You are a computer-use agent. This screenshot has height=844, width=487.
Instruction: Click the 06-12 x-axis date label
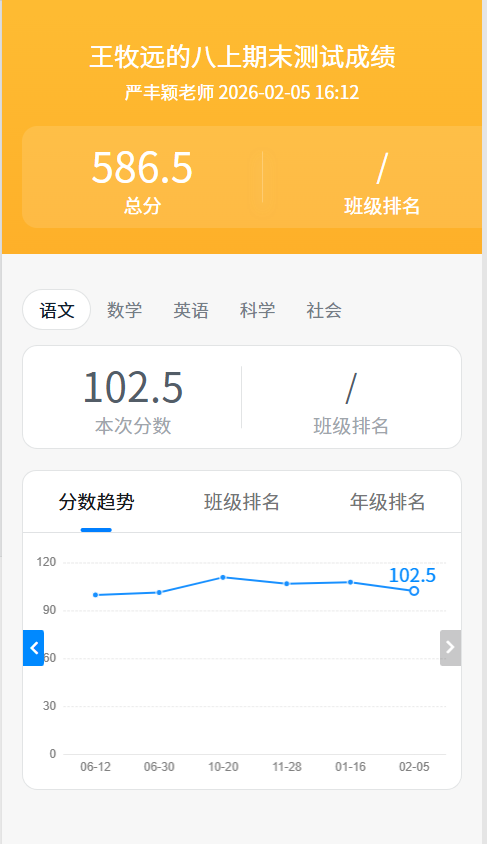tap(95, 767)
